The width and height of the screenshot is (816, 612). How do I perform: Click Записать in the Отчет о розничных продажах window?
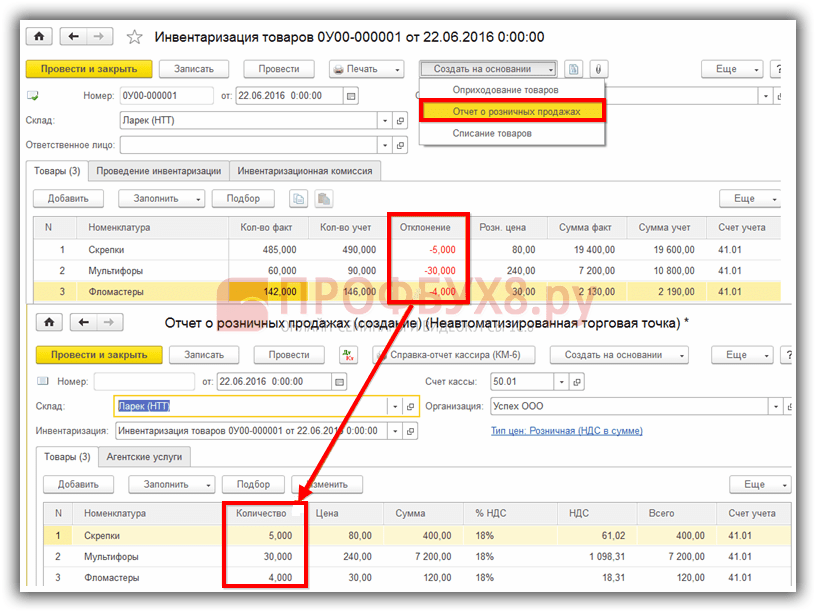pyautogui.click(x=204, y=355)
